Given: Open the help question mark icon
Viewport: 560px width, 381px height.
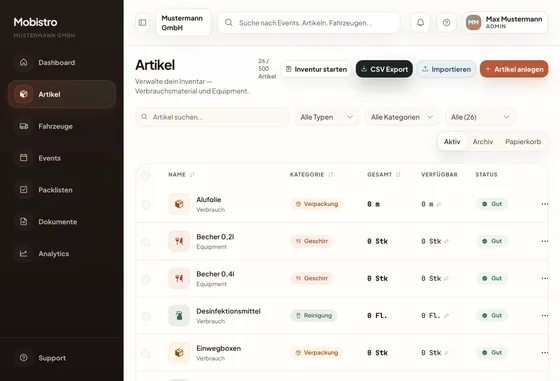Looking at the screenshot, I should pyautogui.click(x=446, y=22).
